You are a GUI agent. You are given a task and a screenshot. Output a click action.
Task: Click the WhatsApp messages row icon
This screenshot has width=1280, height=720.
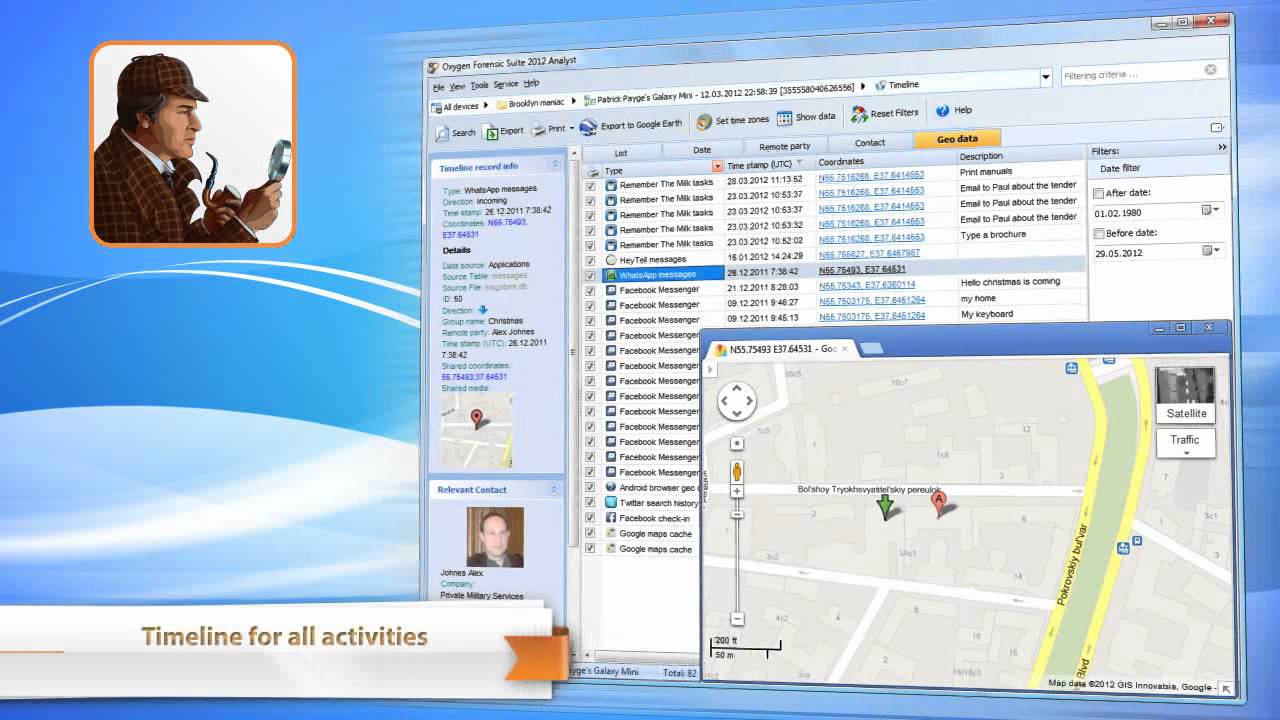pyautogui.click(x=611, y=275)
